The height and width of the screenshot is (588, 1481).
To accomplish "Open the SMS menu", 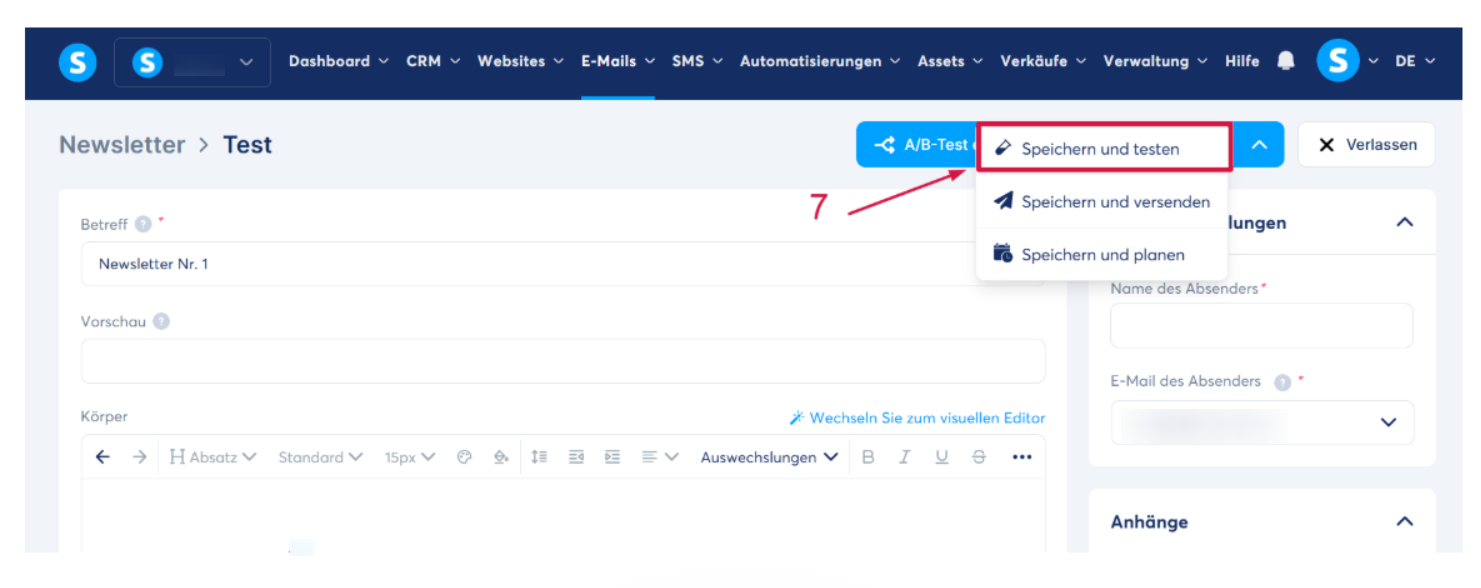I will tap(697, 61).
